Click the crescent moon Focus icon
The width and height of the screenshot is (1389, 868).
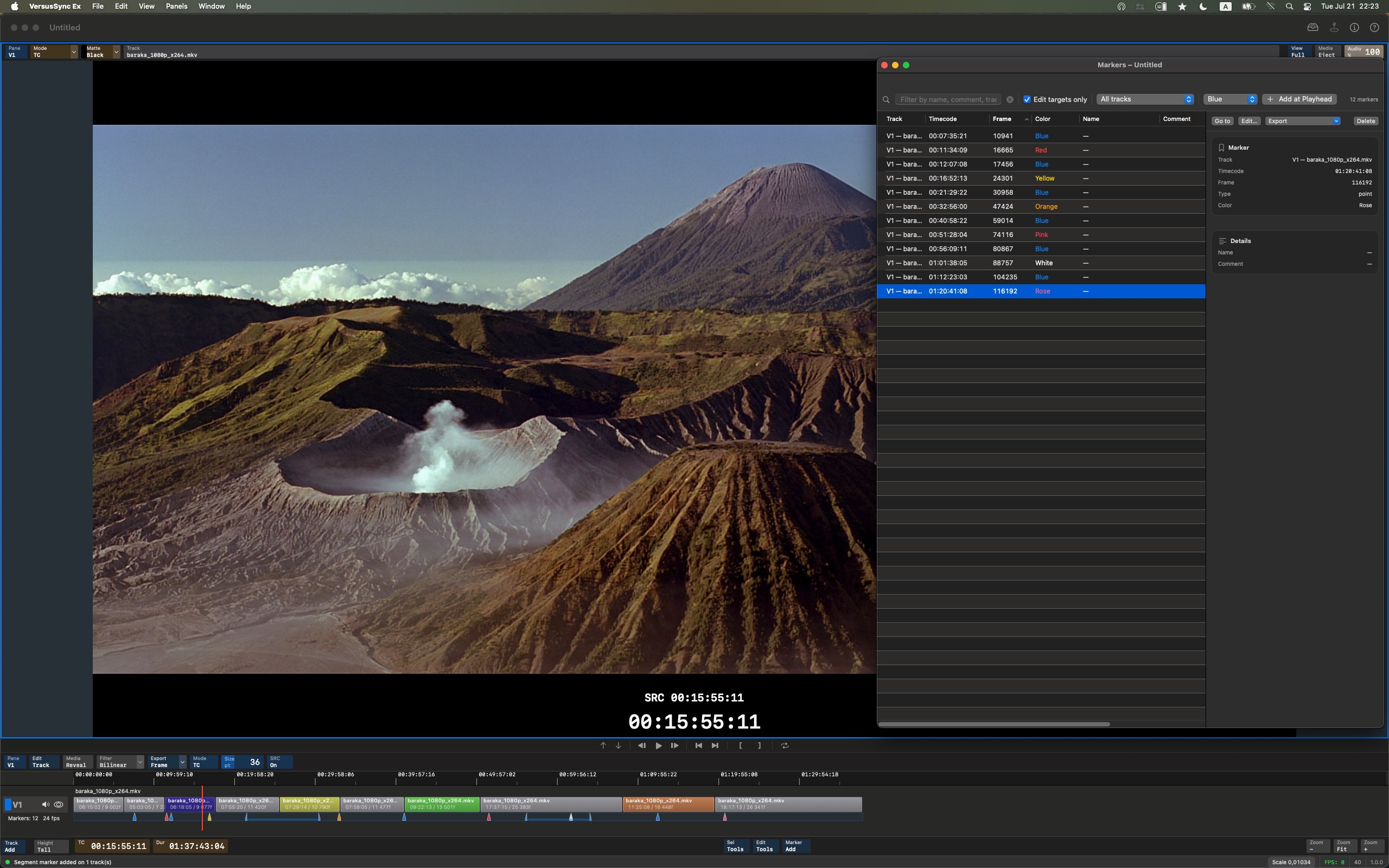point(1203,7)
